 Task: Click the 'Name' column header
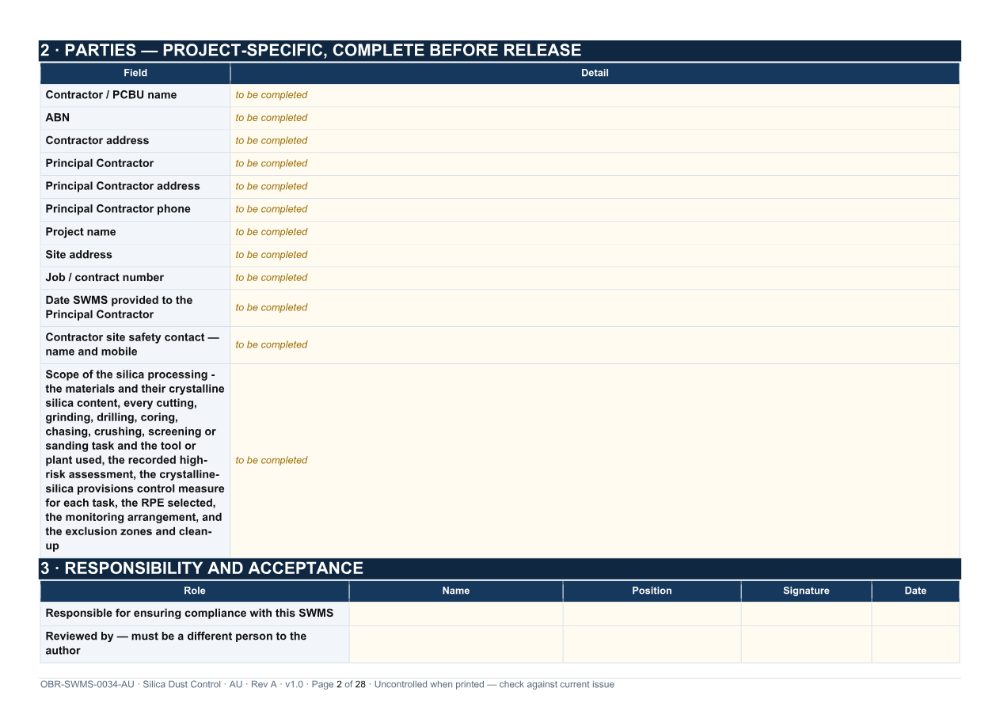pyautogui.click(x=456, y=591)
